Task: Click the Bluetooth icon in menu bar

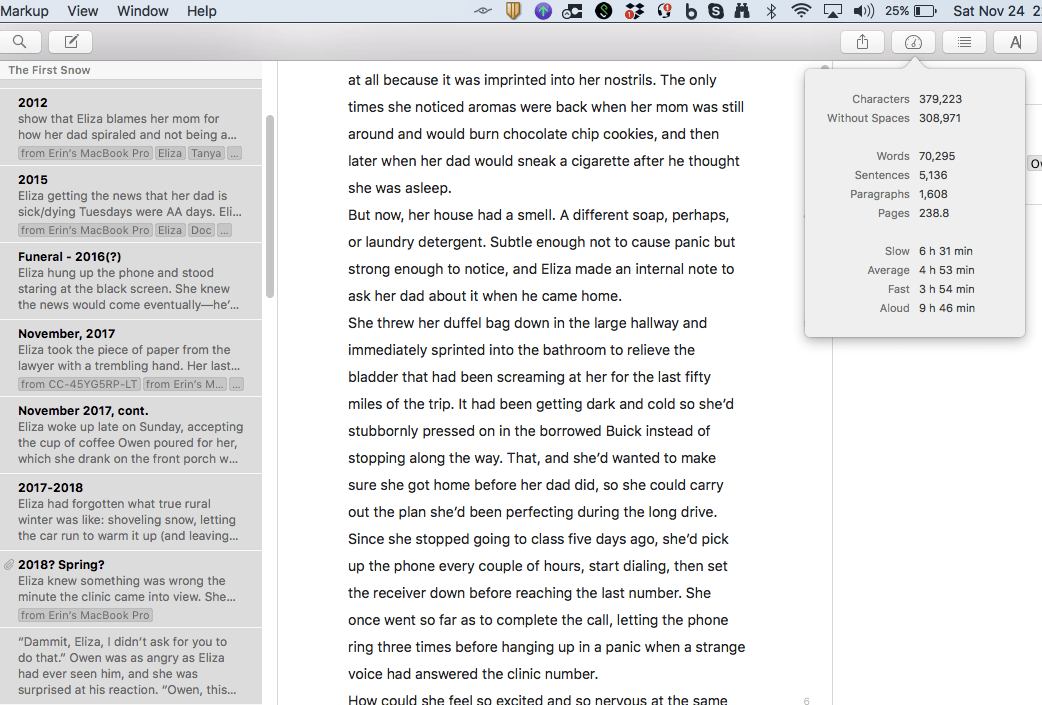Action: [771, 11]
